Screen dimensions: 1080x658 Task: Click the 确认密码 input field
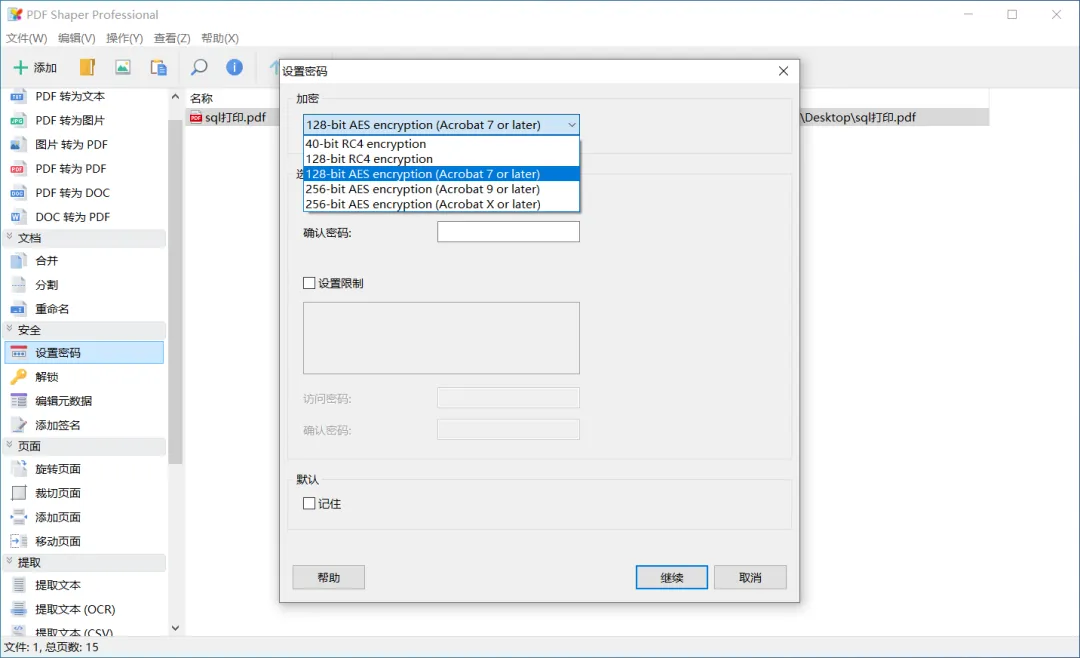pos(508,232)
